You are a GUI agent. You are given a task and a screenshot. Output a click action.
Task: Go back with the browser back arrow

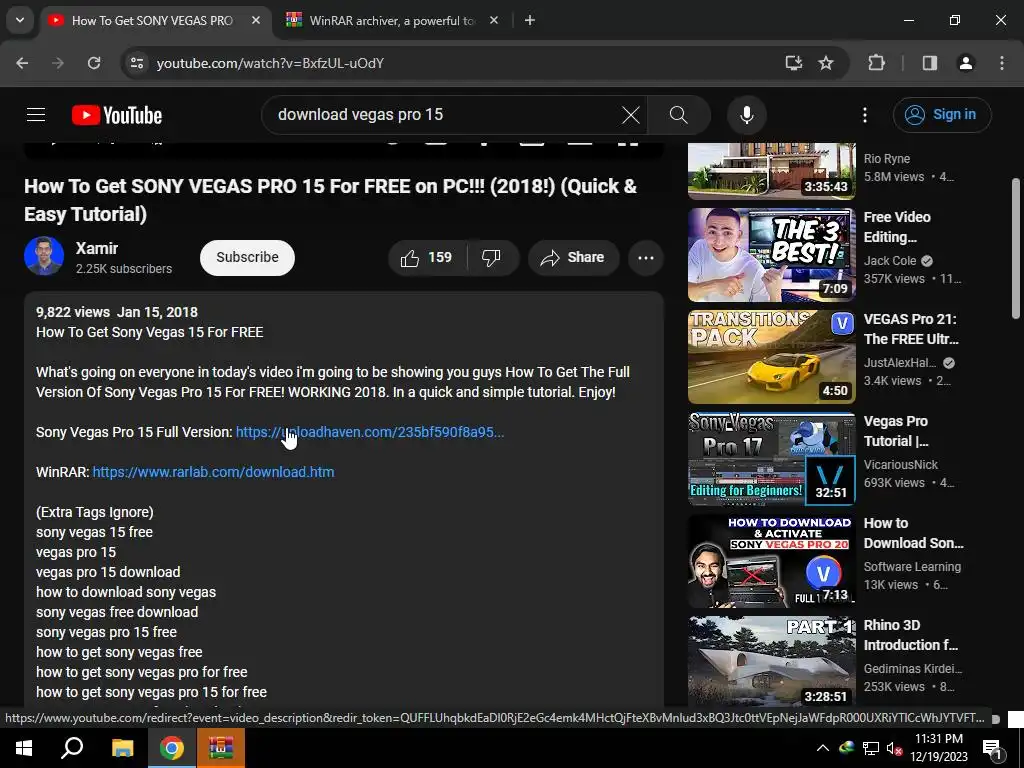pyautogui.click(x=22, y=63)
